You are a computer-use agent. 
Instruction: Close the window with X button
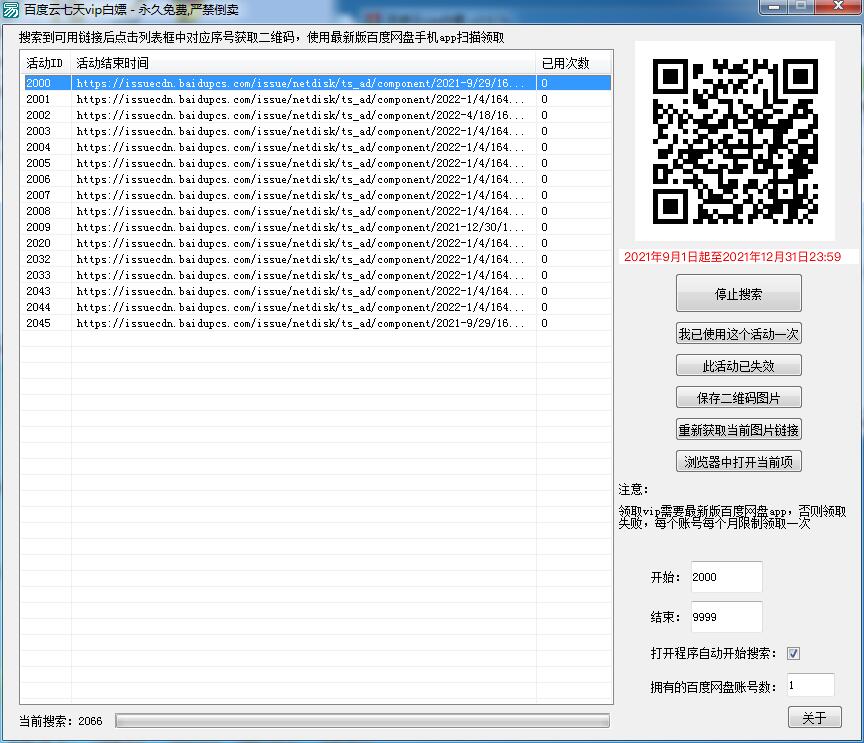click(839, 6)
